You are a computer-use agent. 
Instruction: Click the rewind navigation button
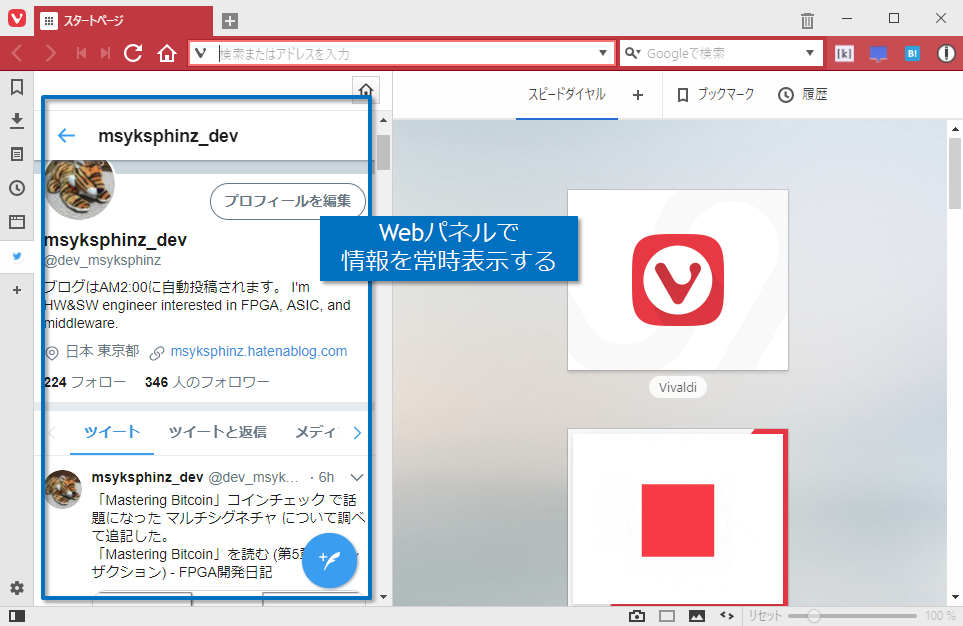pyautogui.click(x=81, y=53)
